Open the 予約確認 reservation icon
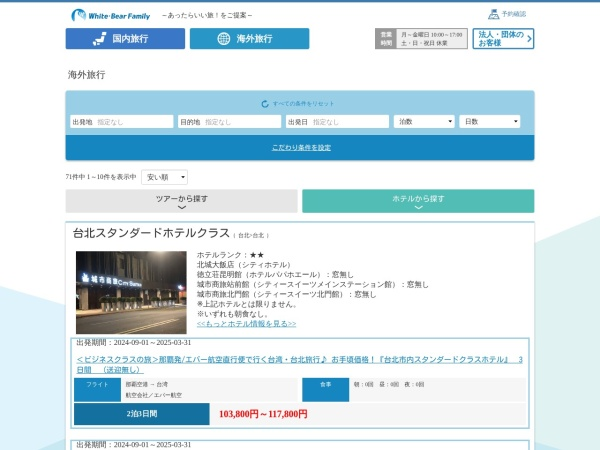This screenshot has width=600, height=450. point(494,15)
